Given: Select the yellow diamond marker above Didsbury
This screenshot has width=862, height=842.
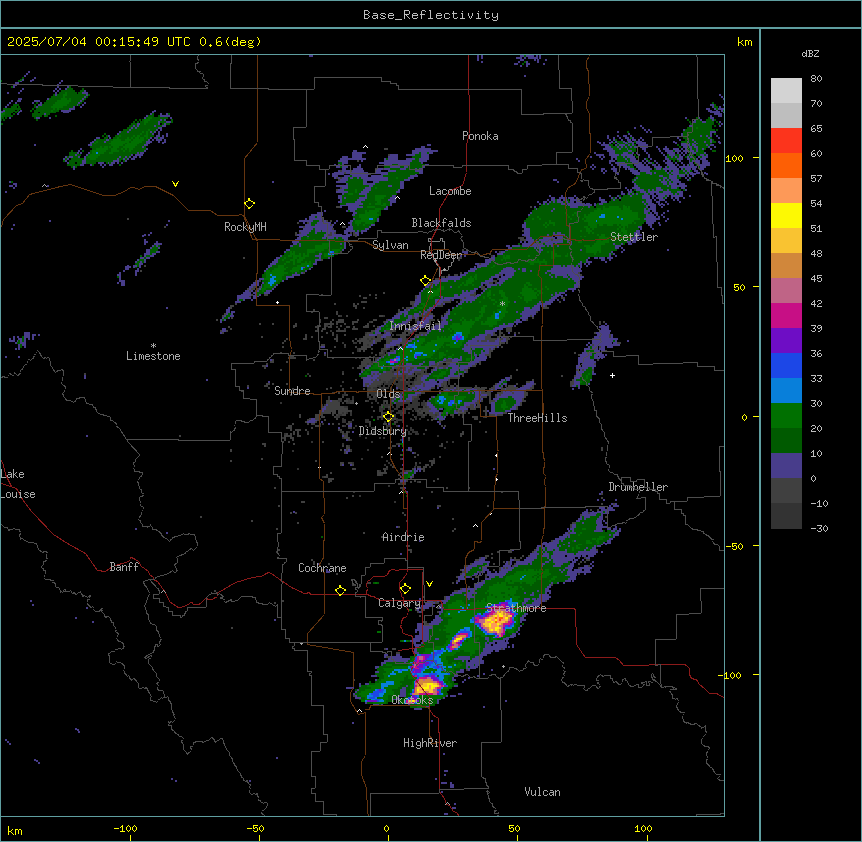Looking at the screenshot, I should click(388, 417).
